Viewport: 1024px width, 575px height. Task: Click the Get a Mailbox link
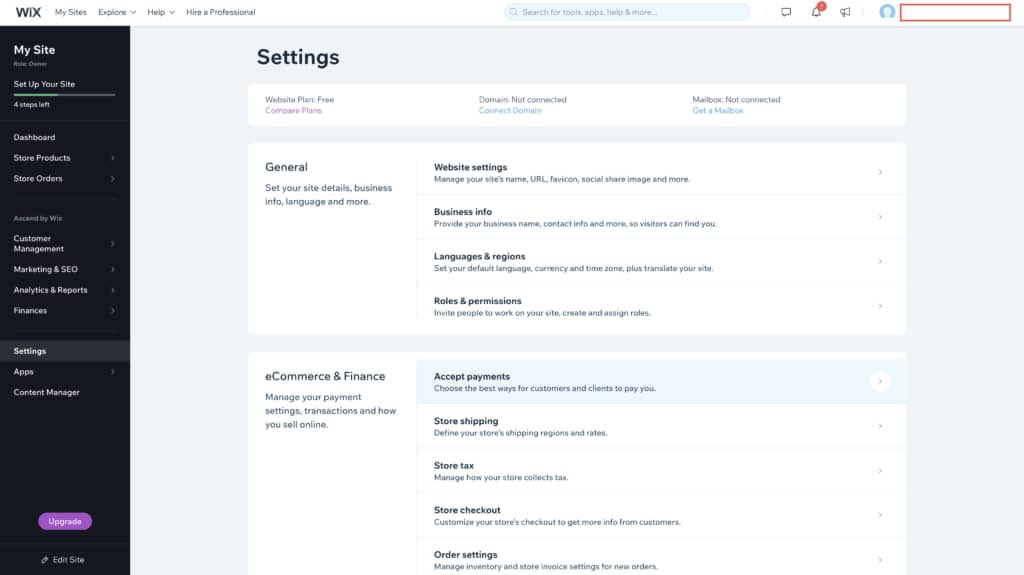coord(718,110)
